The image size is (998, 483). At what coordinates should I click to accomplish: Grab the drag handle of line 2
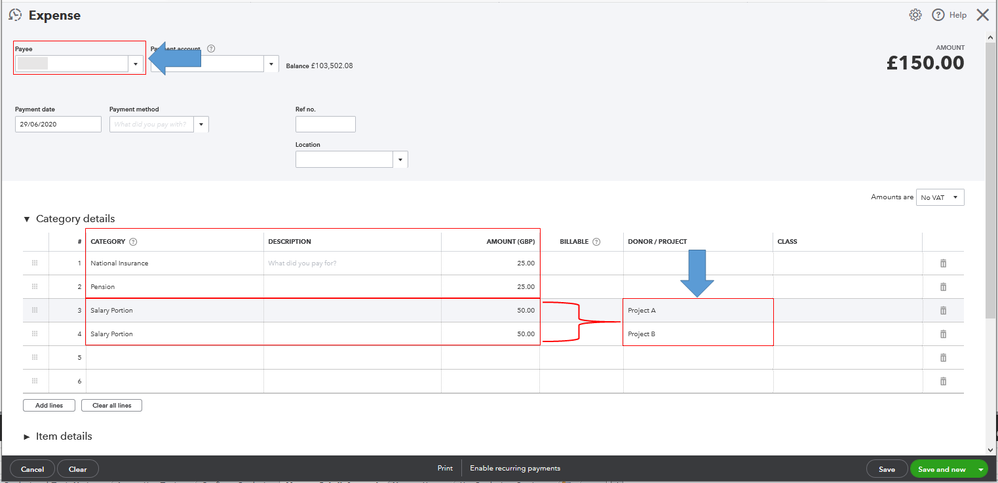35,286
